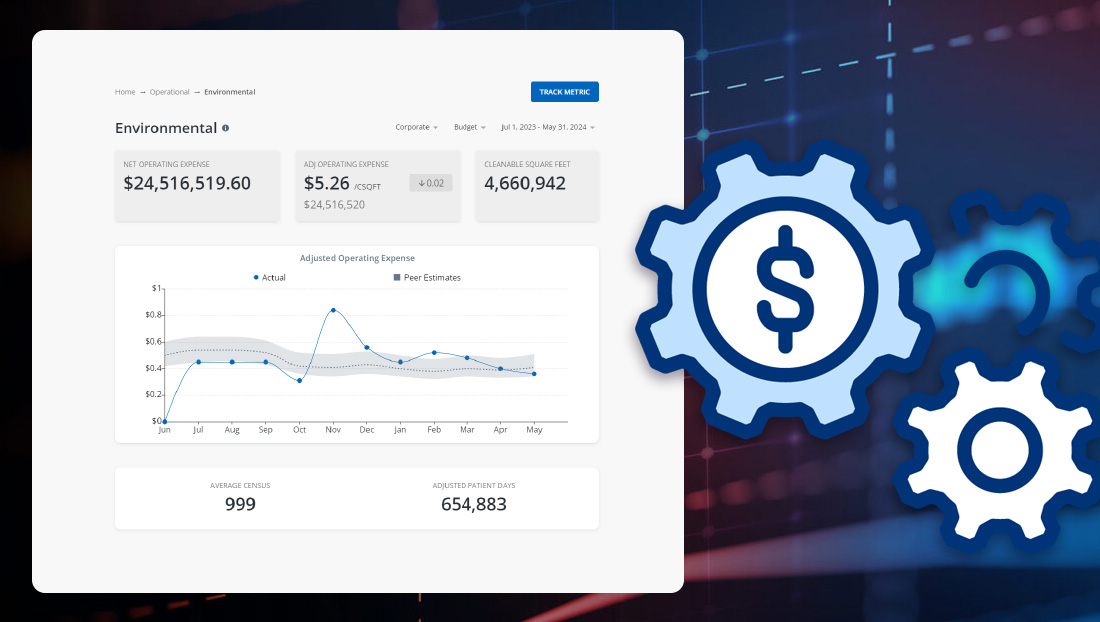
Task: Navigate to Operational breadcrumb link
Action: [x=169, y=92]
